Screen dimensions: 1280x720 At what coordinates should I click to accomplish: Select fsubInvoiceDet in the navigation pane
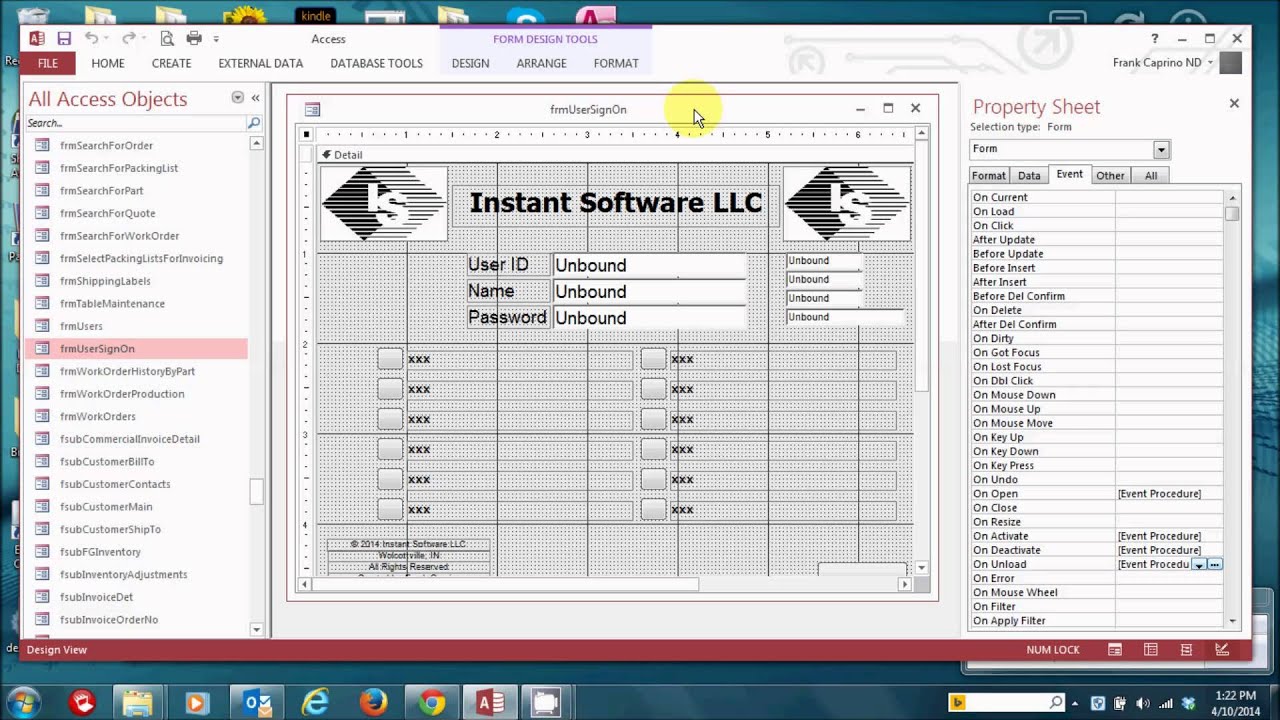pos(136,597)
